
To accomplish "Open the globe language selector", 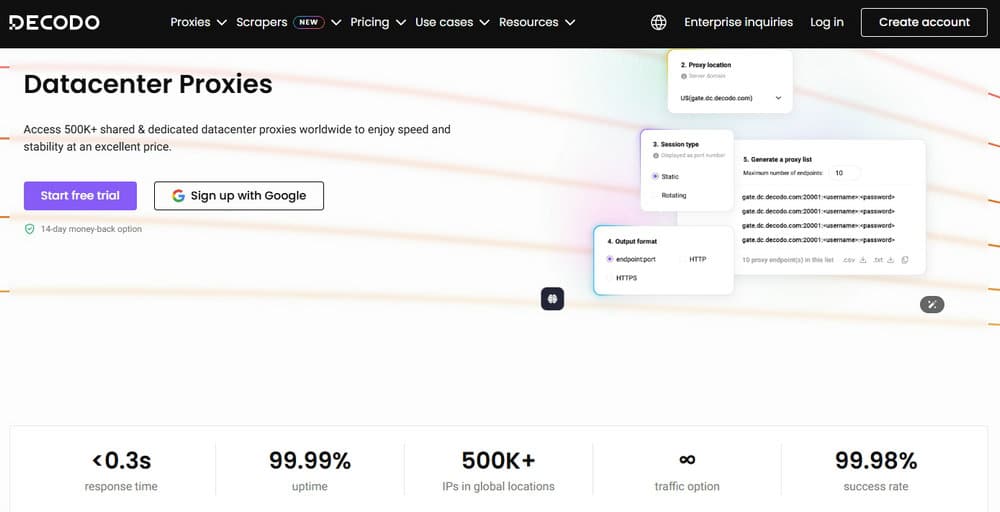I will click(659, 22).
